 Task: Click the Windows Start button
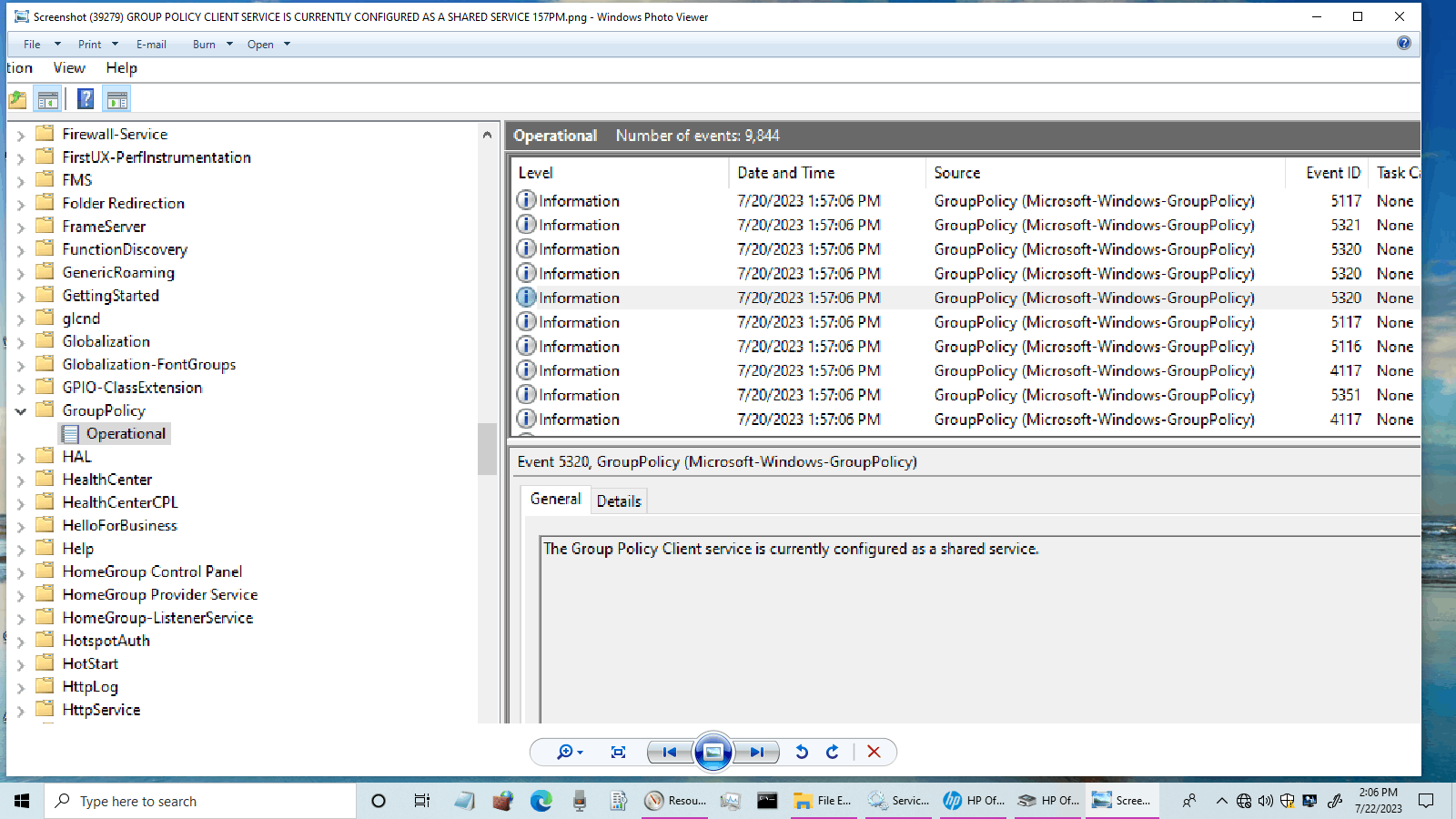22,801
